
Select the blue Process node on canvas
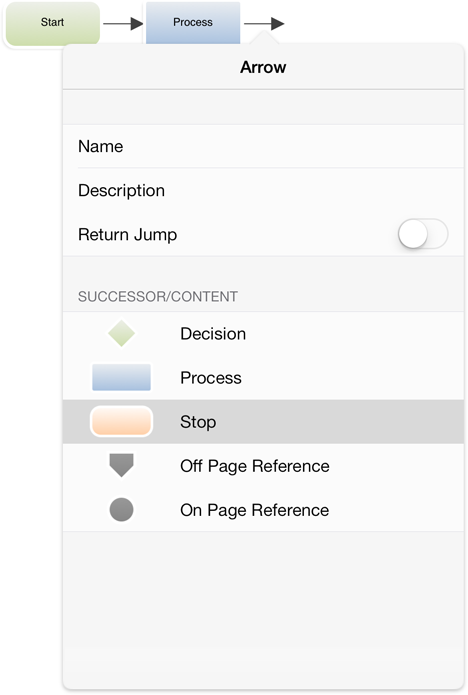point(193,23)
